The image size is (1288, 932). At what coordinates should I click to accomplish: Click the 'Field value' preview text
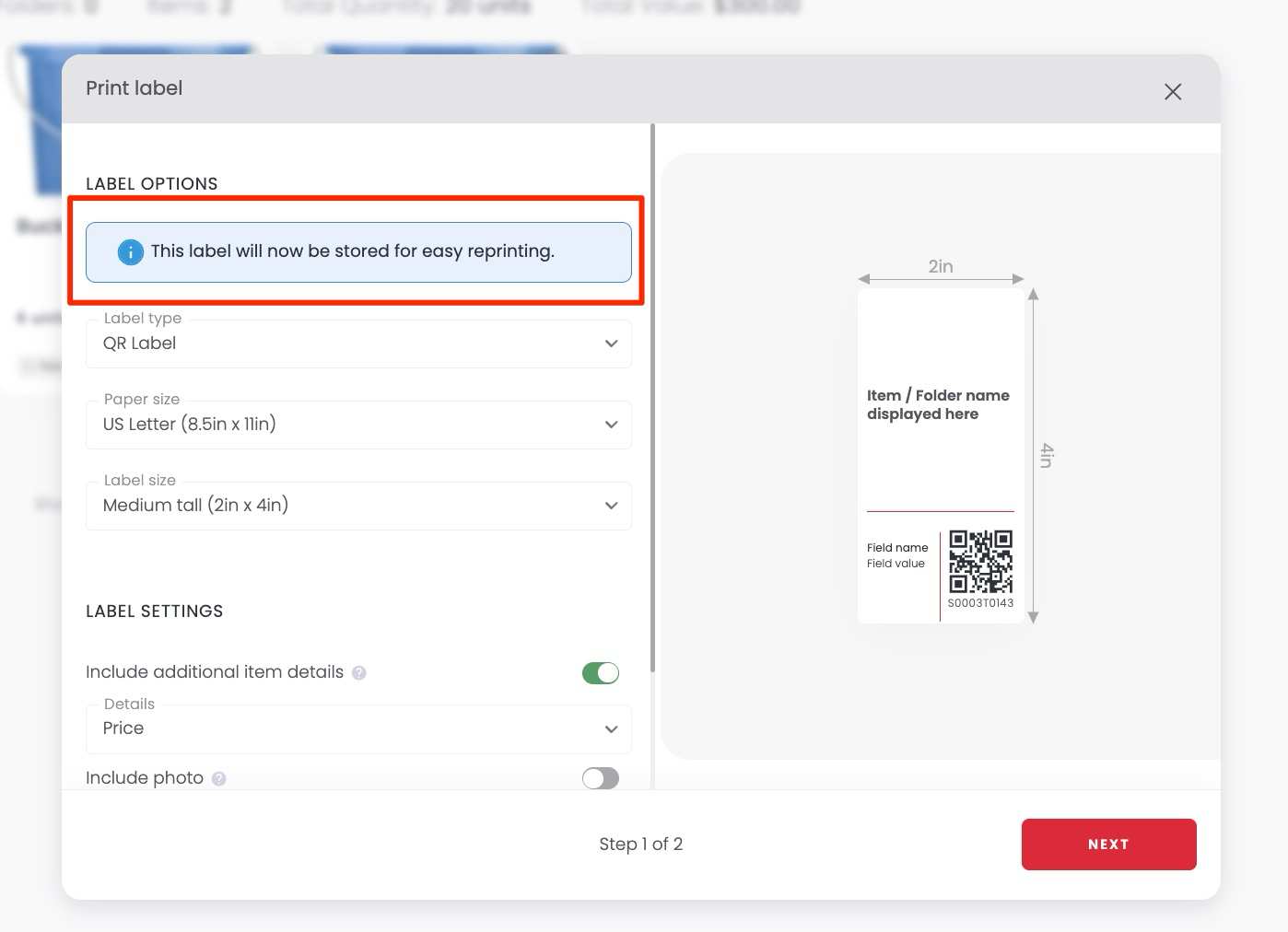point(896,564)
